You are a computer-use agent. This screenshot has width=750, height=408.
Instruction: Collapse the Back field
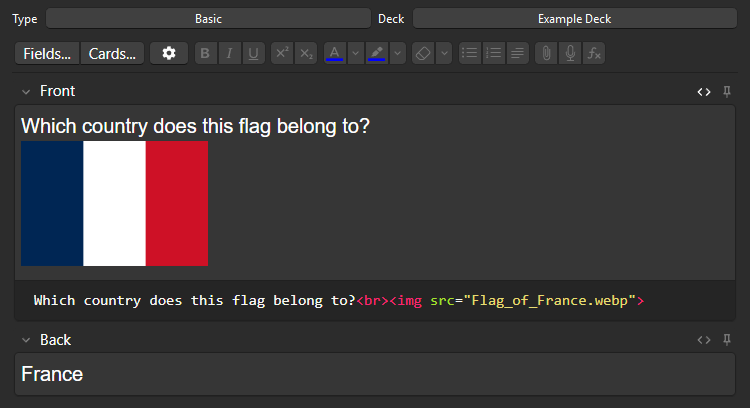click(x=26, y=340)
